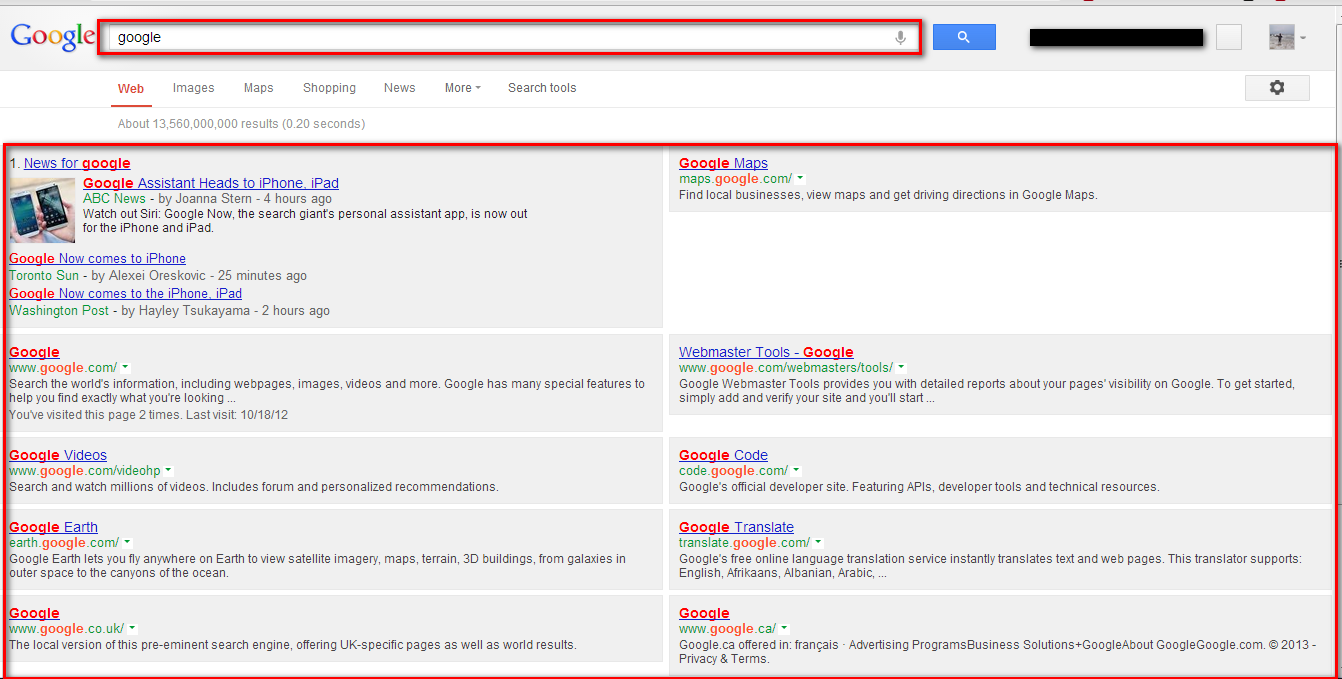The image size is (1342, 679).
Task: Click the Google logo
Action: coord(52,36)
